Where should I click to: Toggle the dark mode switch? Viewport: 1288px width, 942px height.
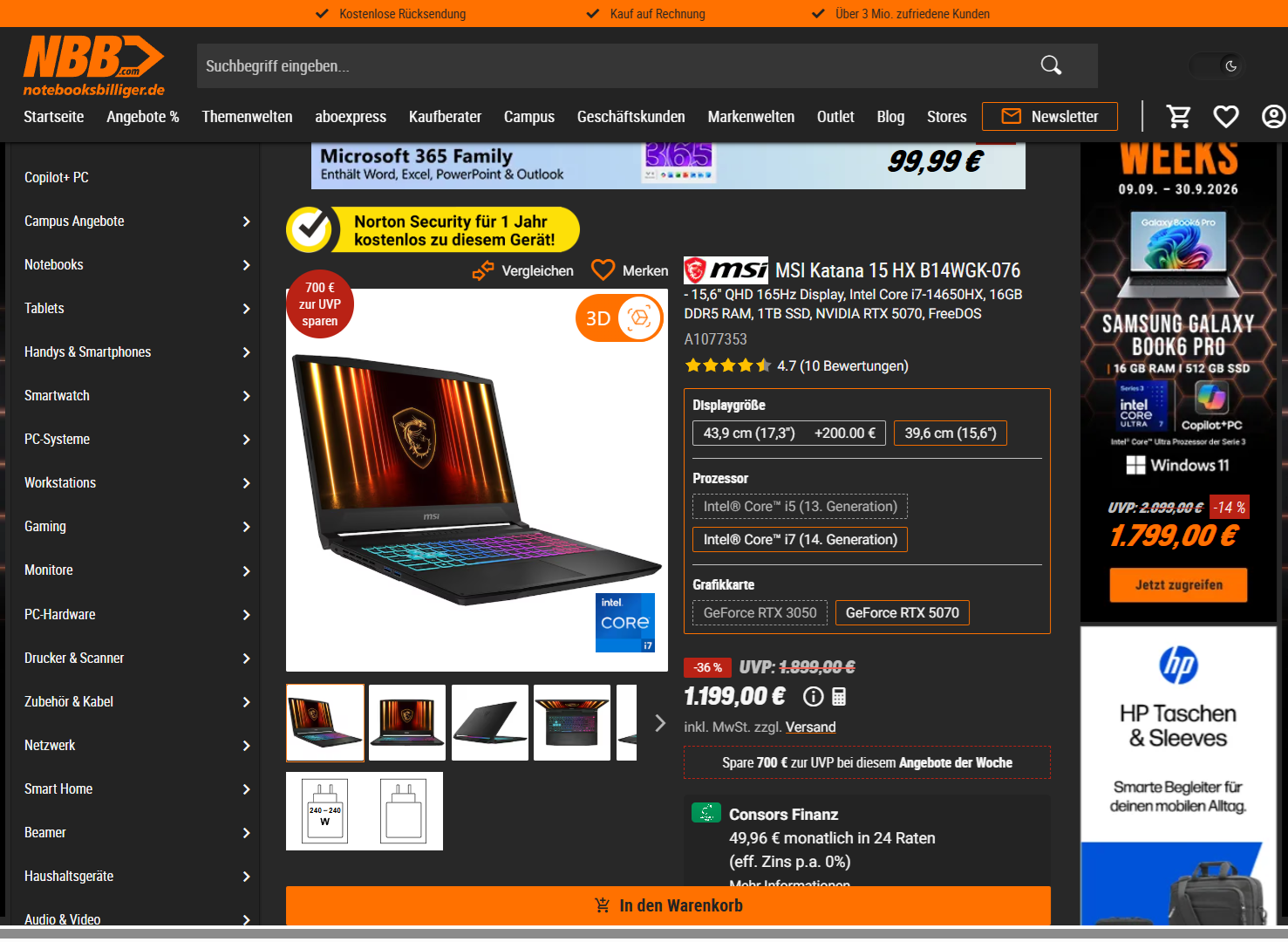click(1218, 65)
